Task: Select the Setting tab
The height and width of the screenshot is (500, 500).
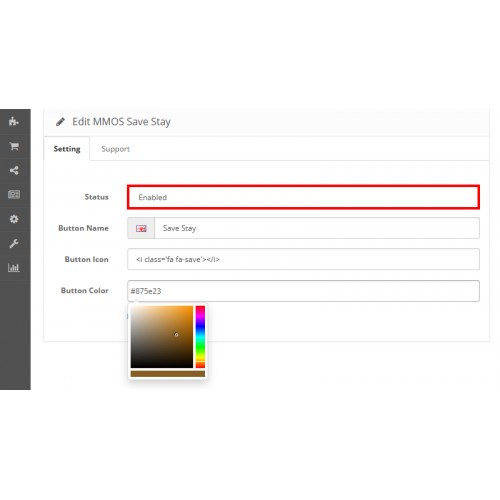Action: pos(67,149)
